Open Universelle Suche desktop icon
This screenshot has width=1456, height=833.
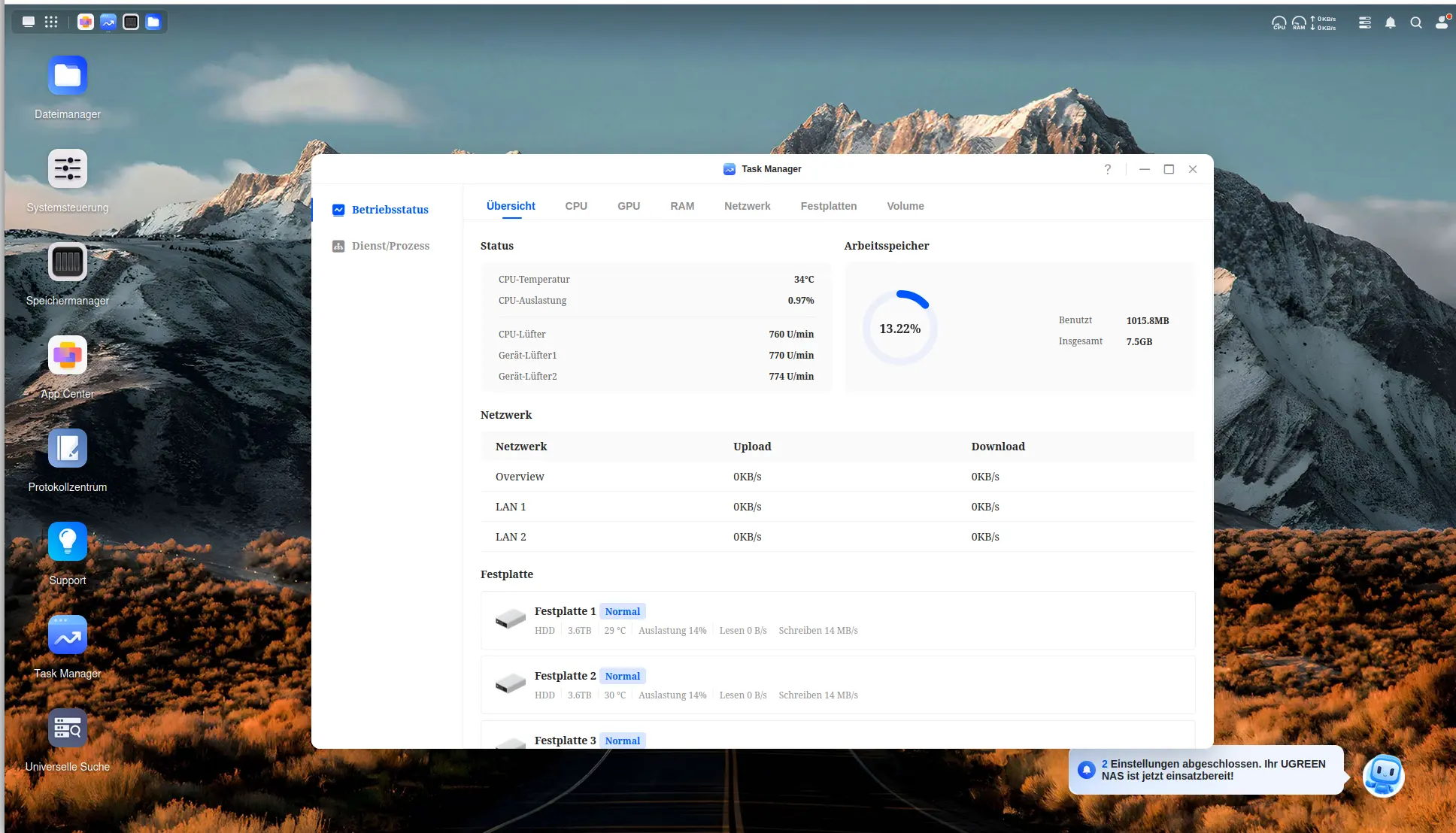68,728
